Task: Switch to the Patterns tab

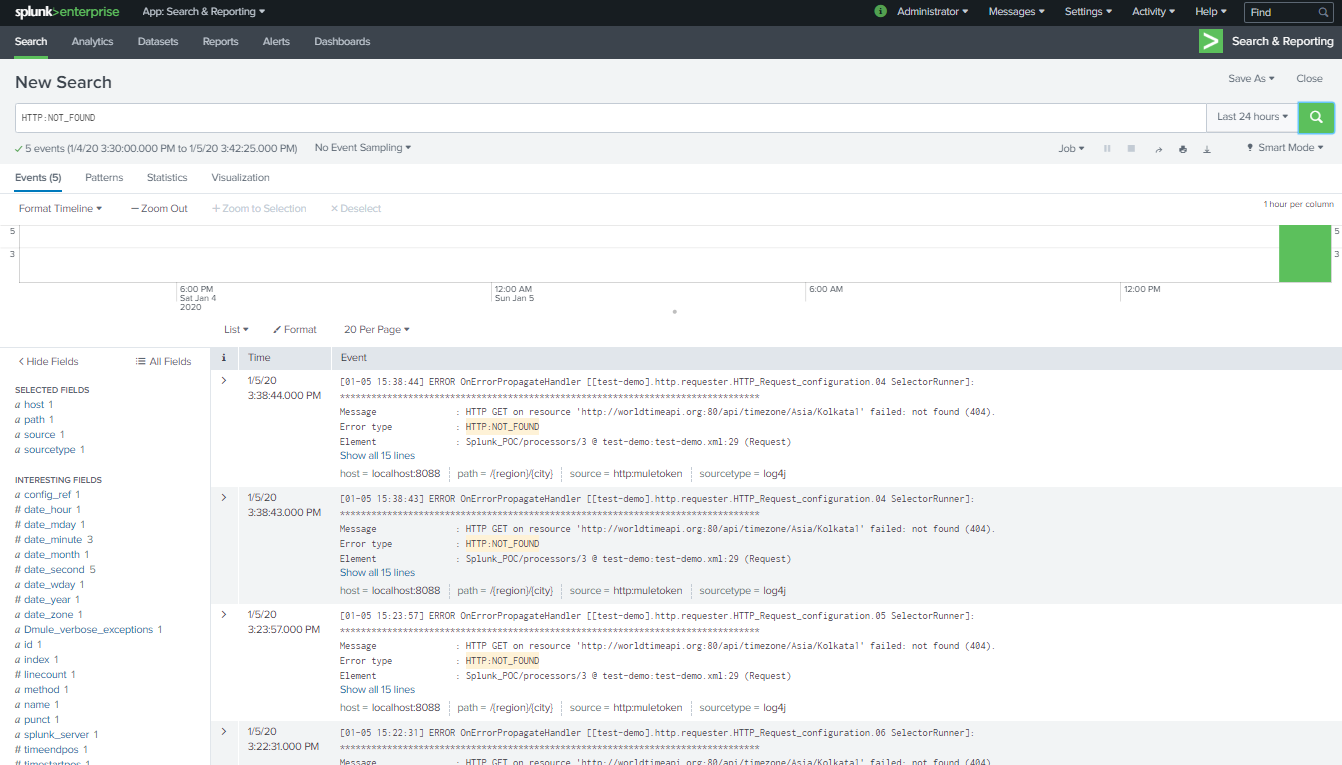Action: 104,177
